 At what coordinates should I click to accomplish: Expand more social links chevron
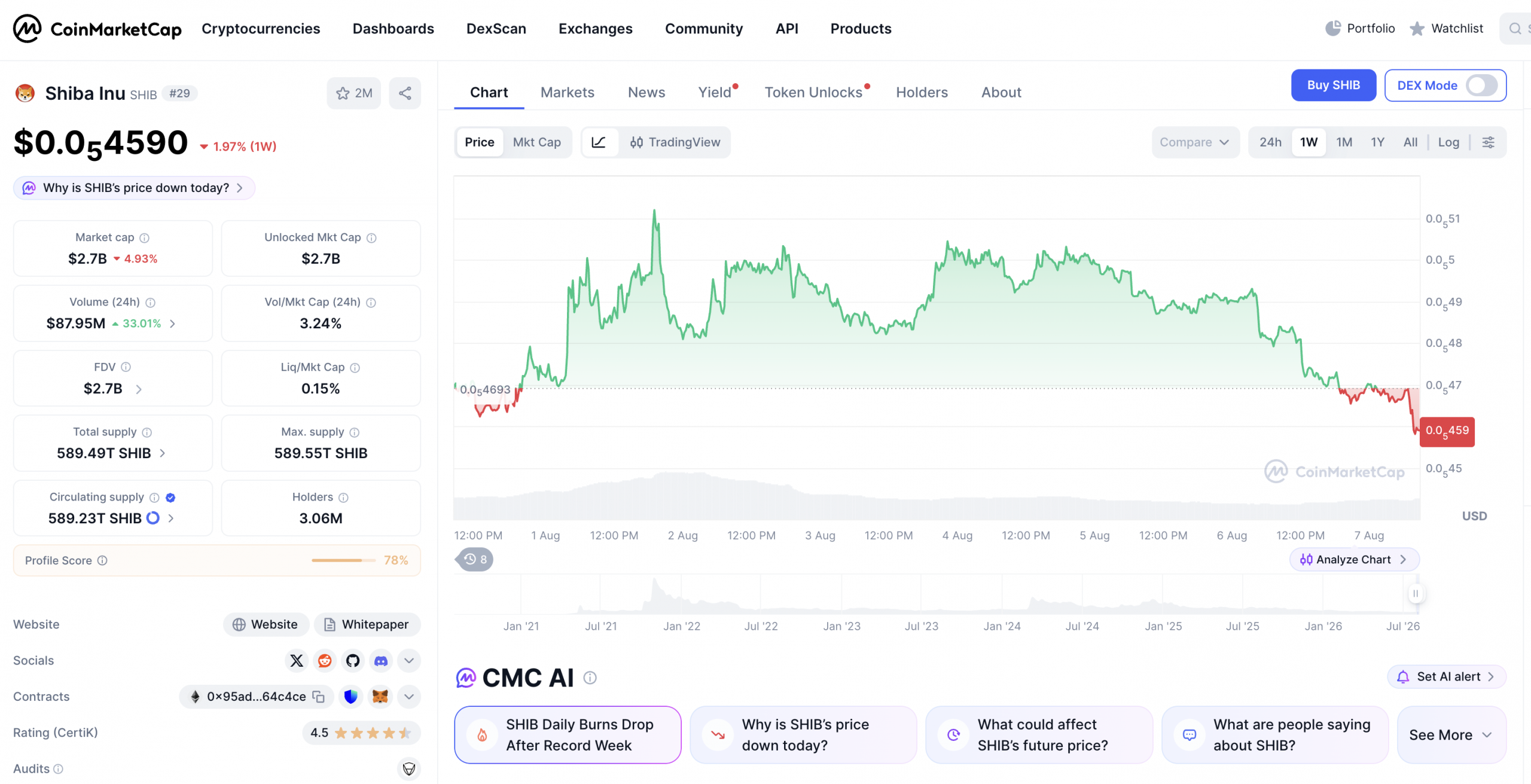tap(409, 661)
